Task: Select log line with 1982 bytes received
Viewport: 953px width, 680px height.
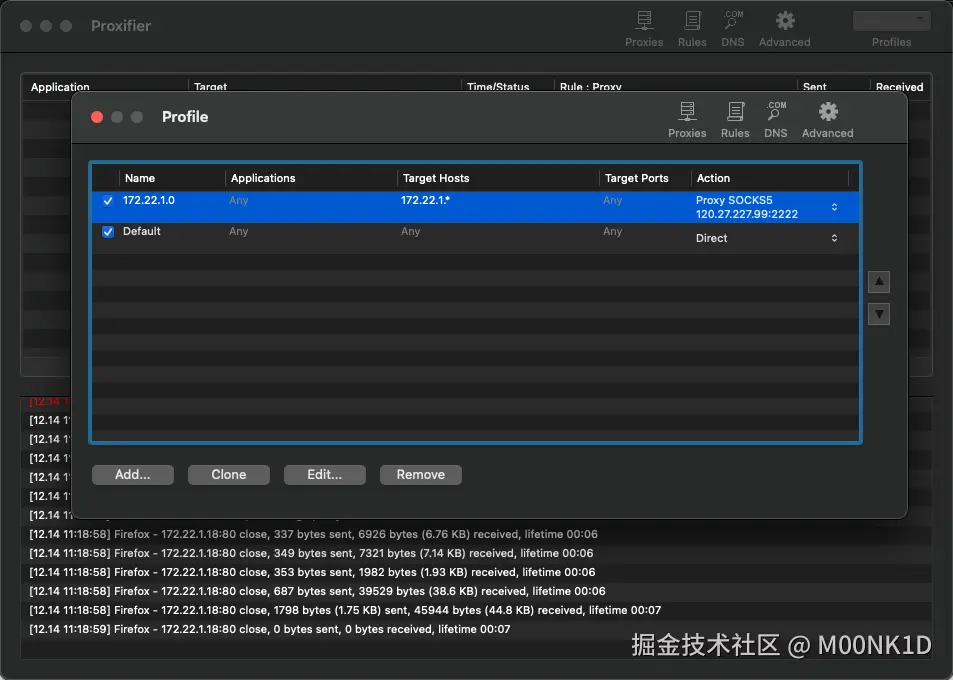Action: pyautogui.click(x=312, y=572)
